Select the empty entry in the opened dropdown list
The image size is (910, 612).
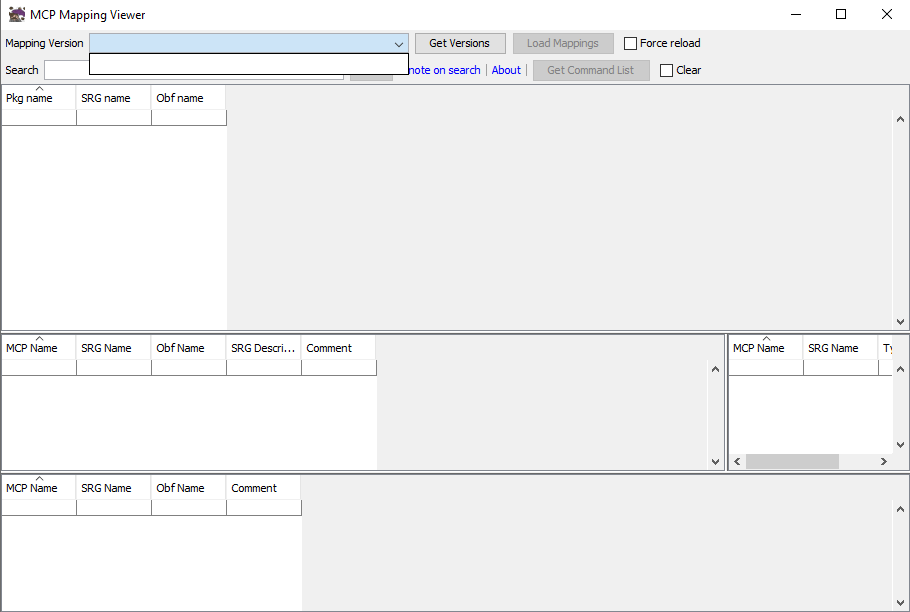tap(248, 64)
